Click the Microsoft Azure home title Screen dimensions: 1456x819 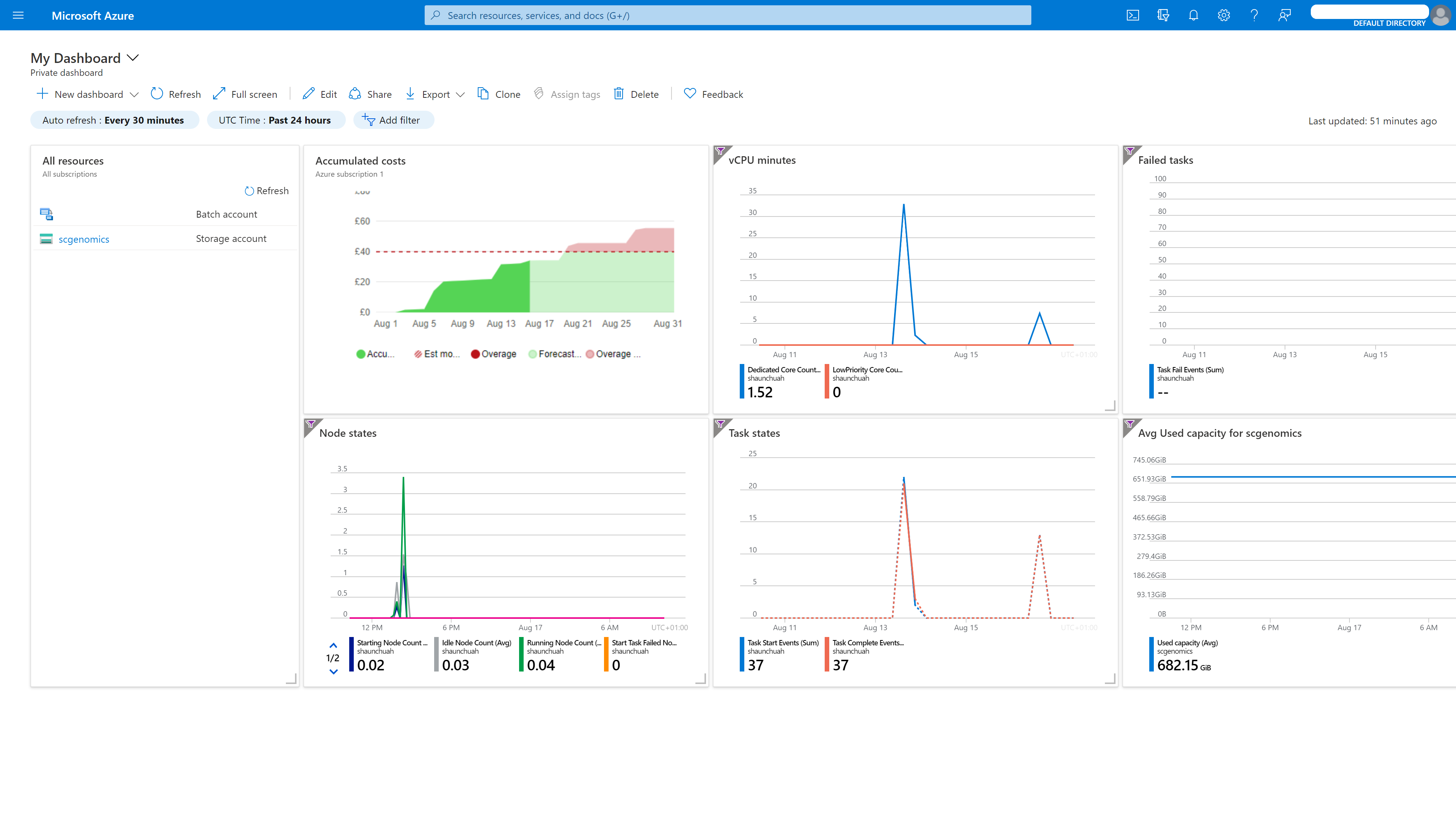tap(93, 15)
